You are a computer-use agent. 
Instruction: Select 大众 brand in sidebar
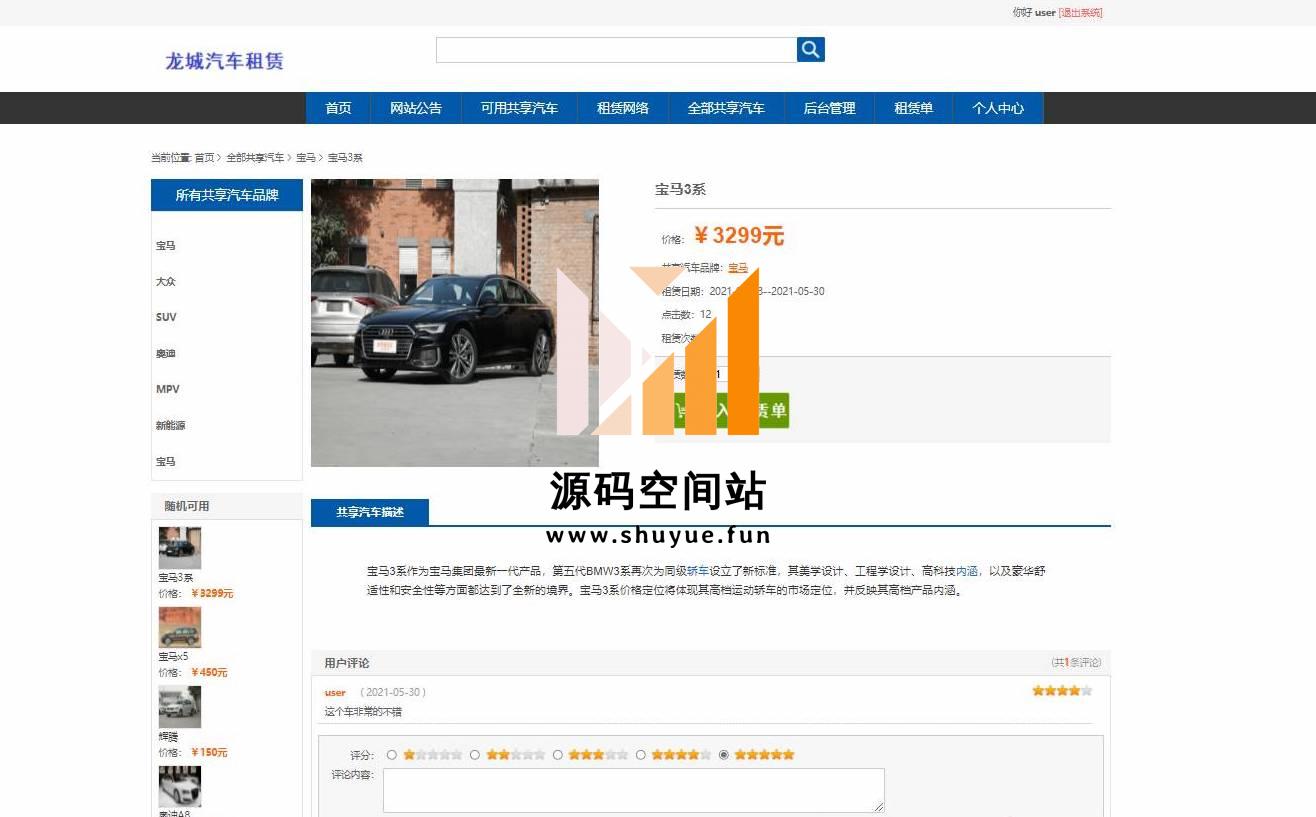pos(166,282)
